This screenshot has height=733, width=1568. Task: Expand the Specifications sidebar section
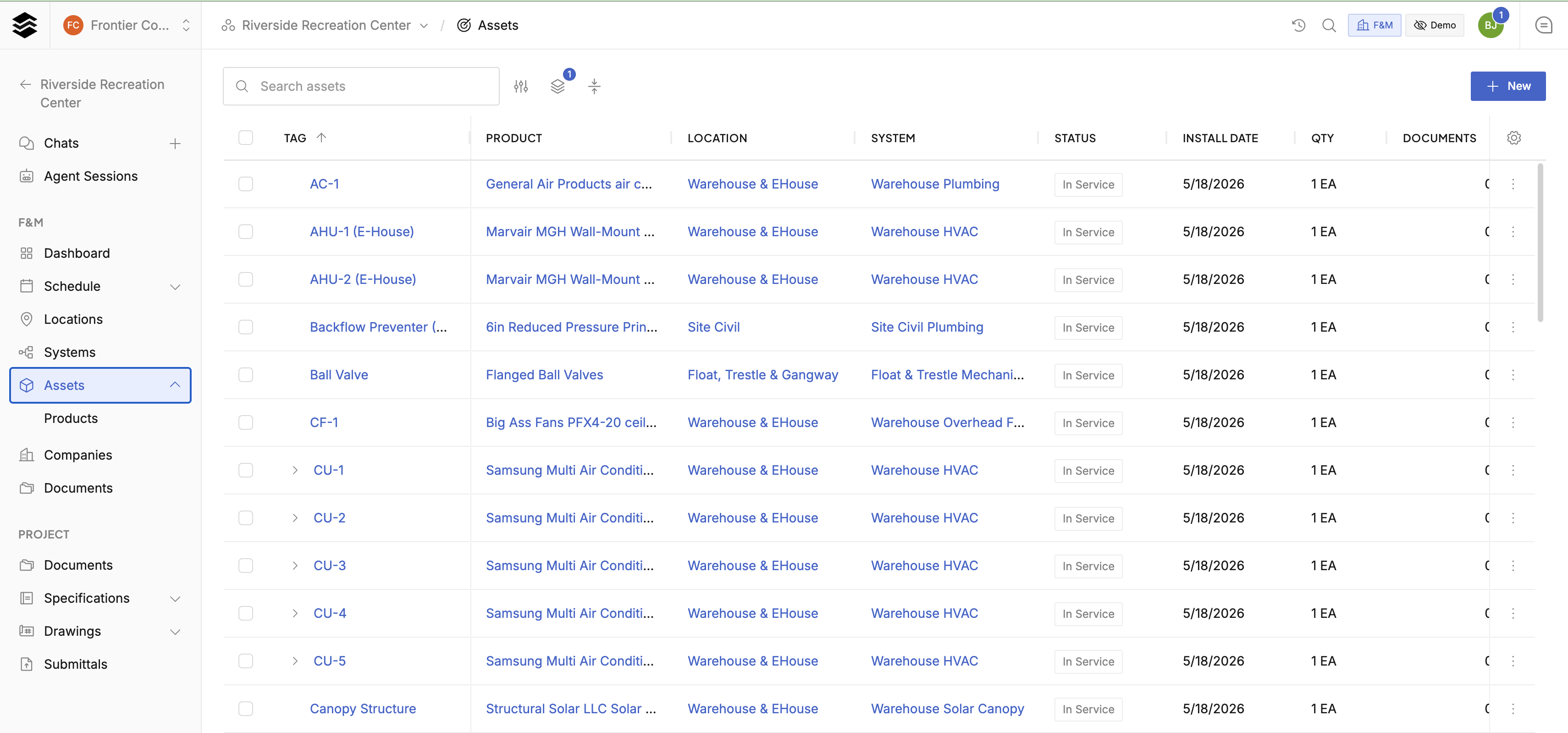[175, 599]
